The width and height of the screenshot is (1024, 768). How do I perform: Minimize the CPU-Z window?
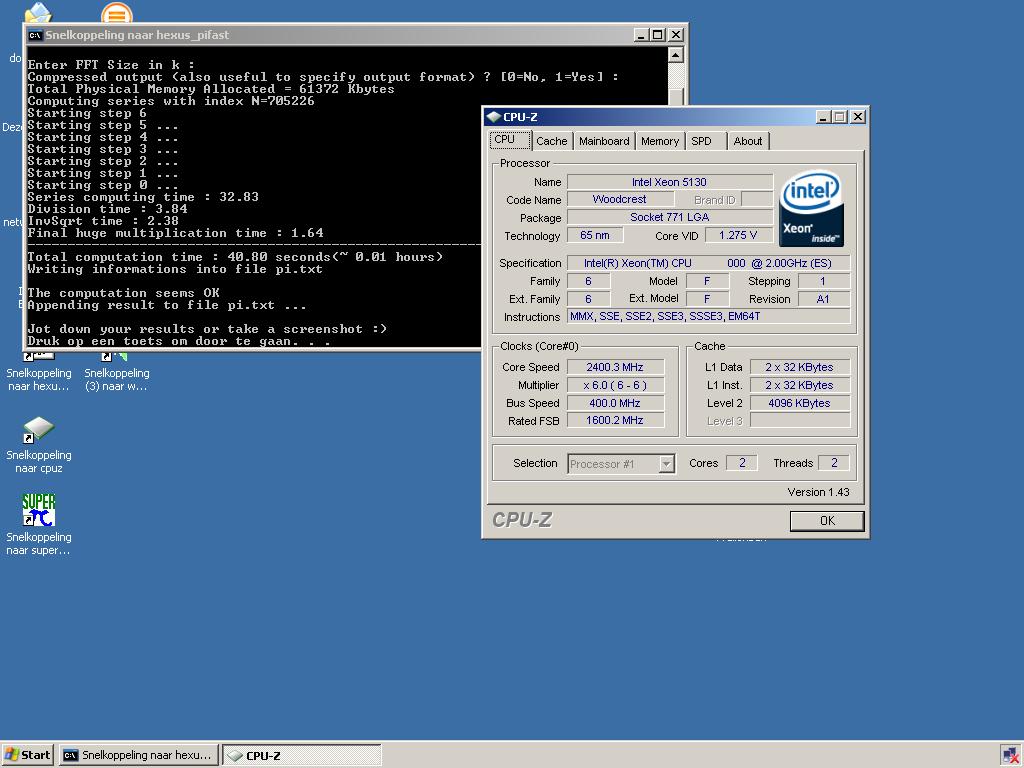click(x=823, y=117)
